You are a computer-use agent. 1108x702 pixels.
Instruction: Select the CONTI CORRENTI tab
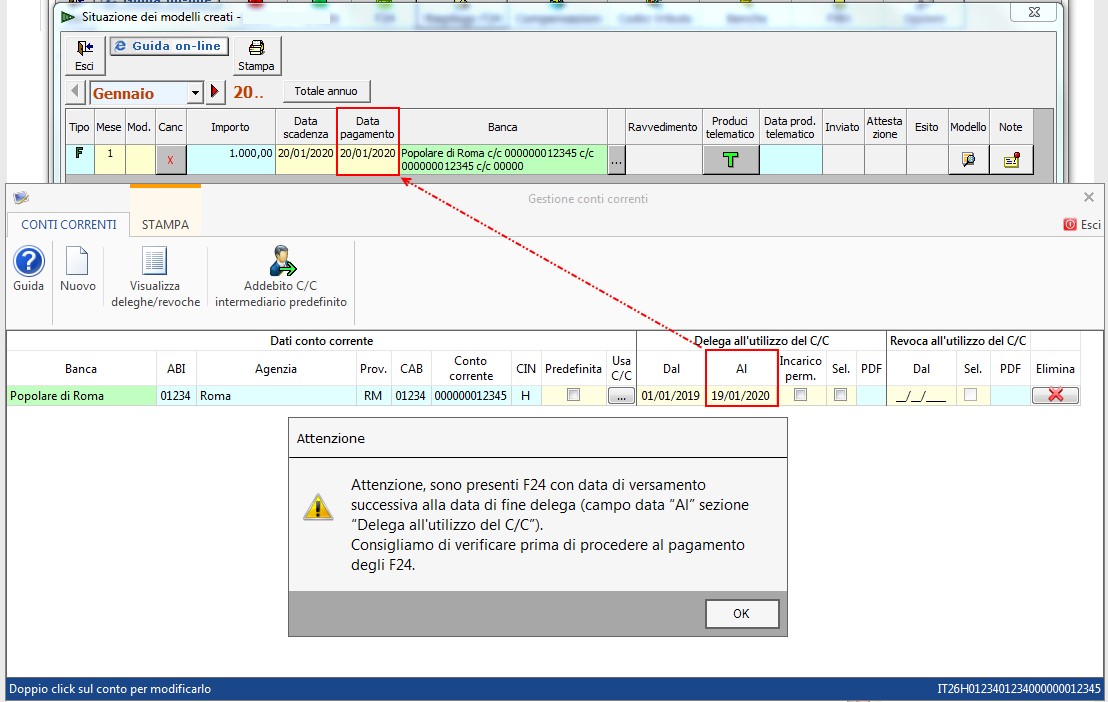69,225
